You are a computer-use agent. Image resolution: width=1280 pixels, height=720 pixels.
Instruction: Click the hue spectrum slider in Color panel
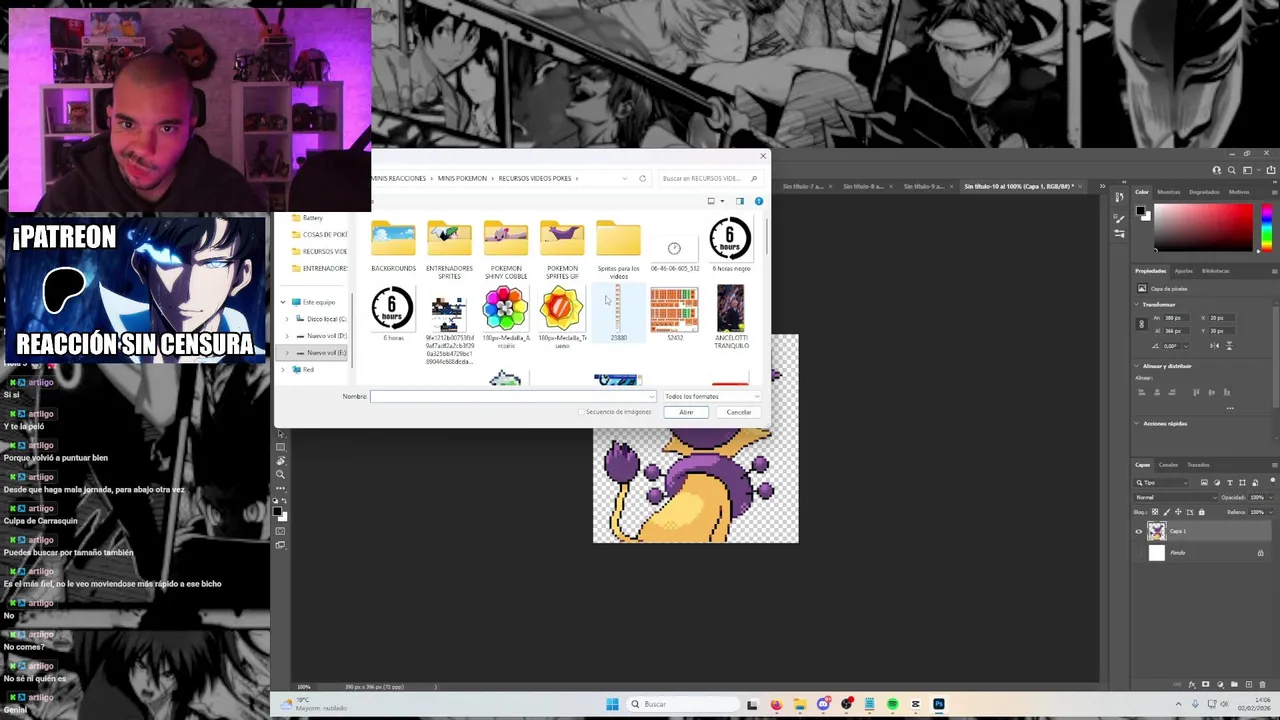pos(1266,227)
